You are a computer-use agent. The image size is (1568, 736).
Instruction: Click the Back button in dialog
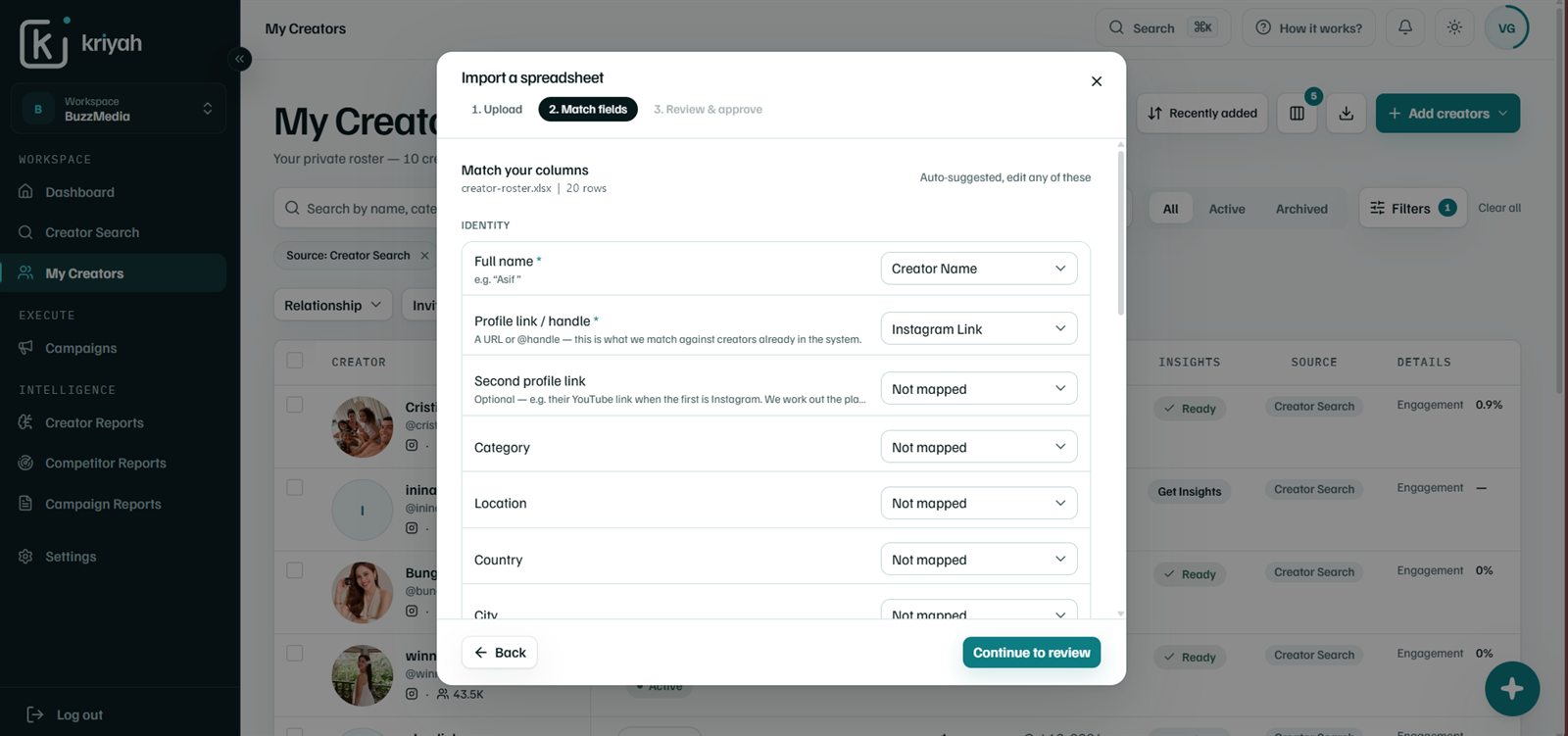(x=499, y=653)
